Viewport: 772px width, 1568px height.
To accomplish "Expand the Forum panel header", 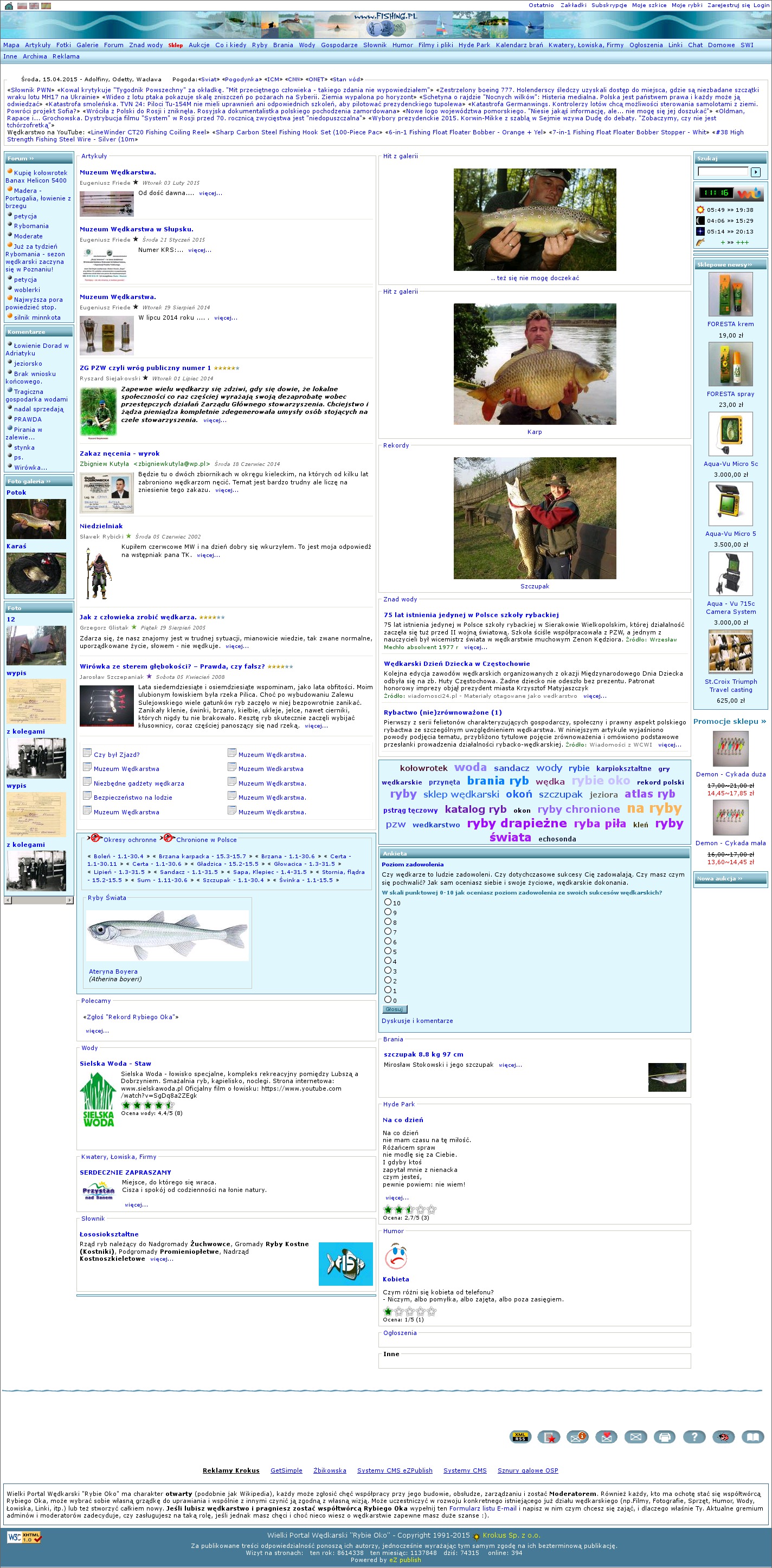I will pyautogui.click(x=21, y=158).
